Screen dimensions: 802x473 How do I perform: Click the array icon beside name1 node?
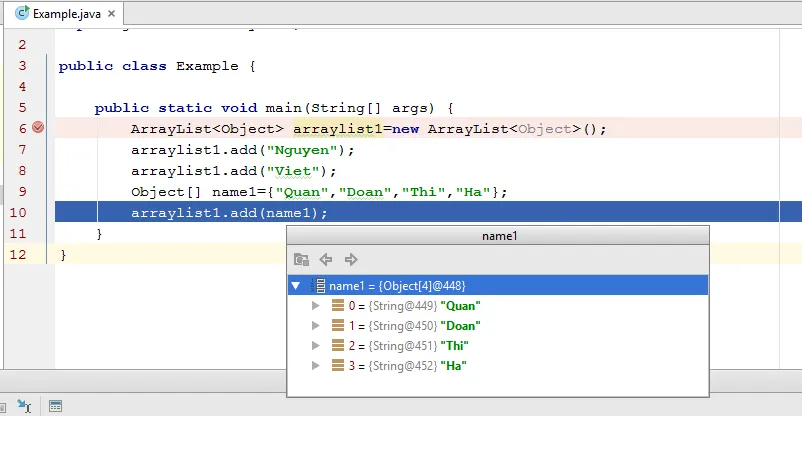point(318,286)
